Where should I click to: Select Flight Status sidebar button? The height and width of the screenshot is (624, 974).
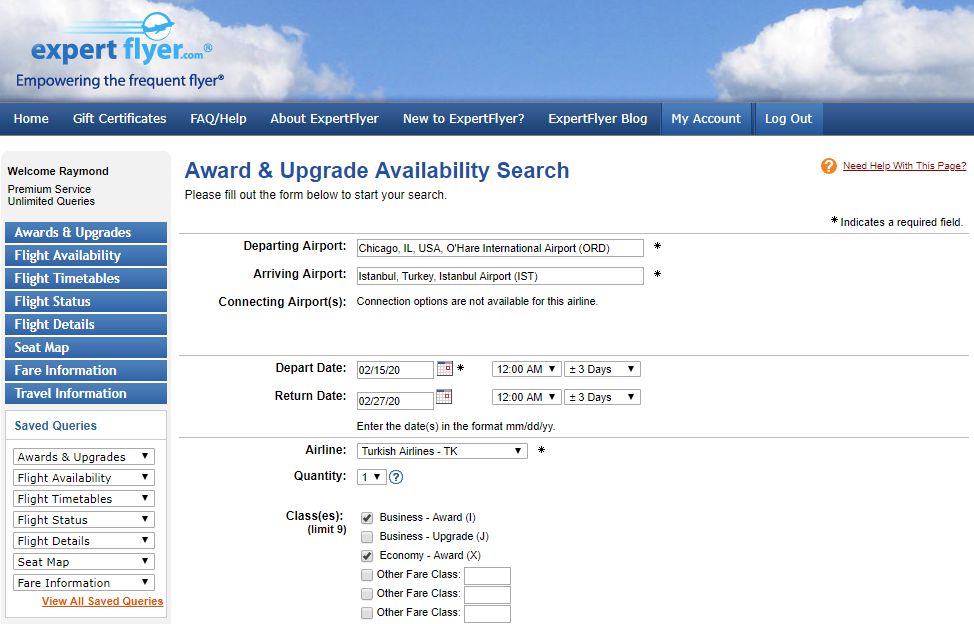pos(86,302)
